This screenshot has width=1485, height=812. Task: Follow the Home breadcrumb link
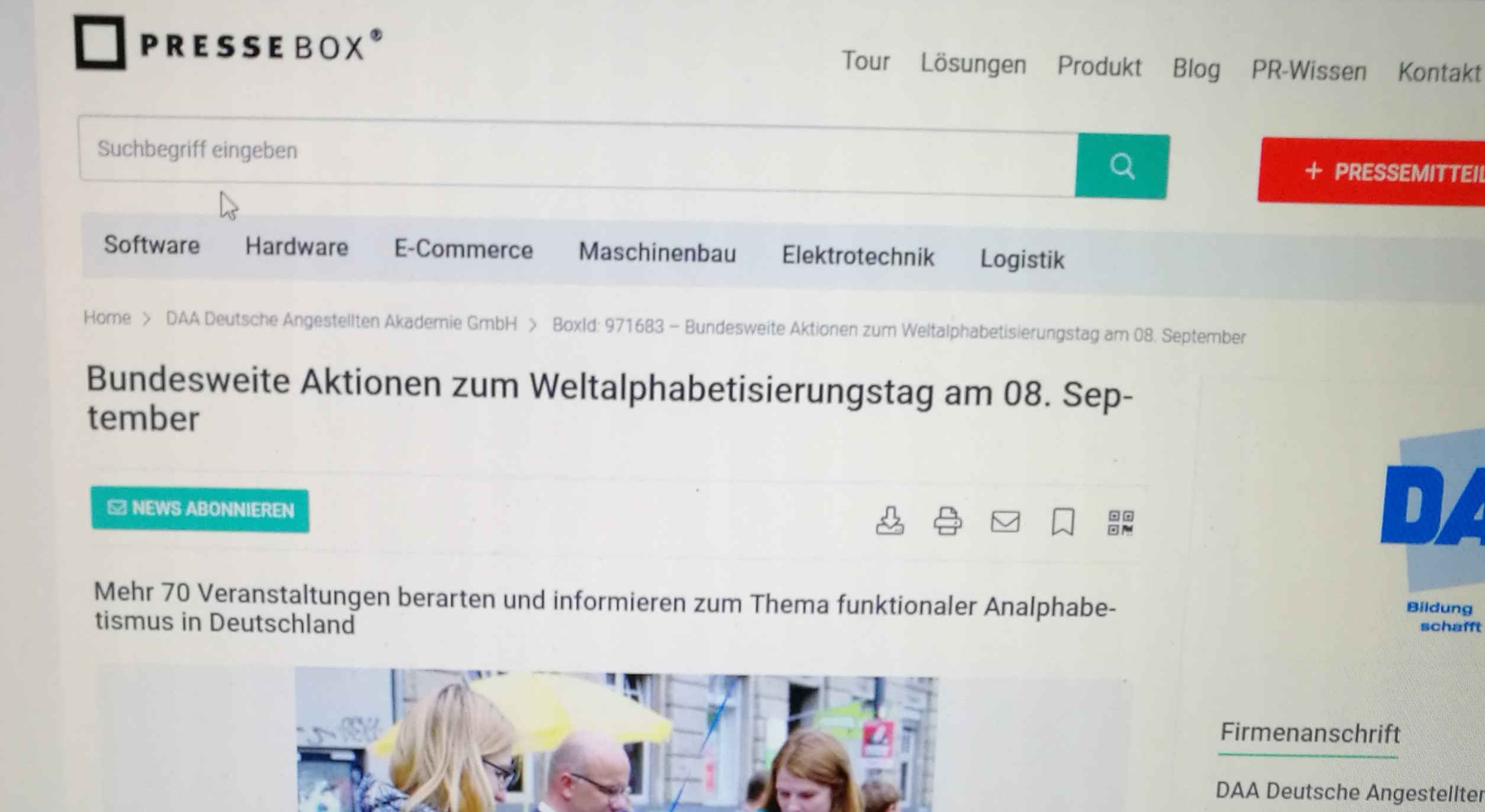(107, 318)
